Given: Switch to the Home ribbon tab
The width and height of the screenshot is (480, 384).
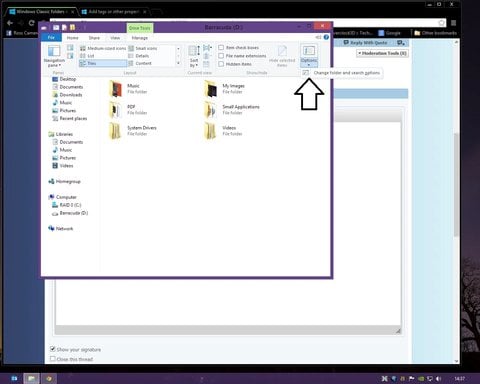Looking at the screenshot, I should [x=72, y=38].
